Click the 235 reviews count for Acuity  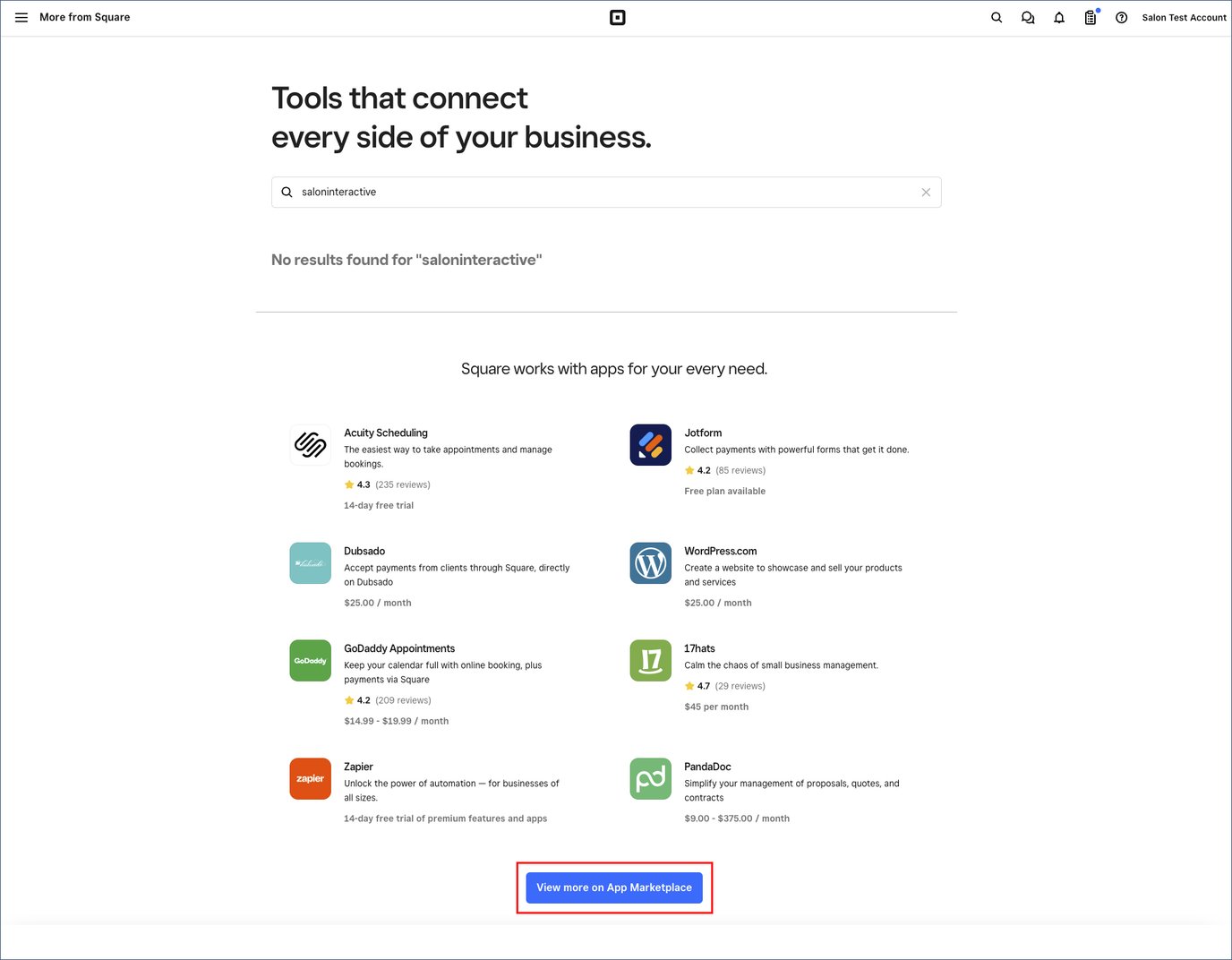pos(403,484)
